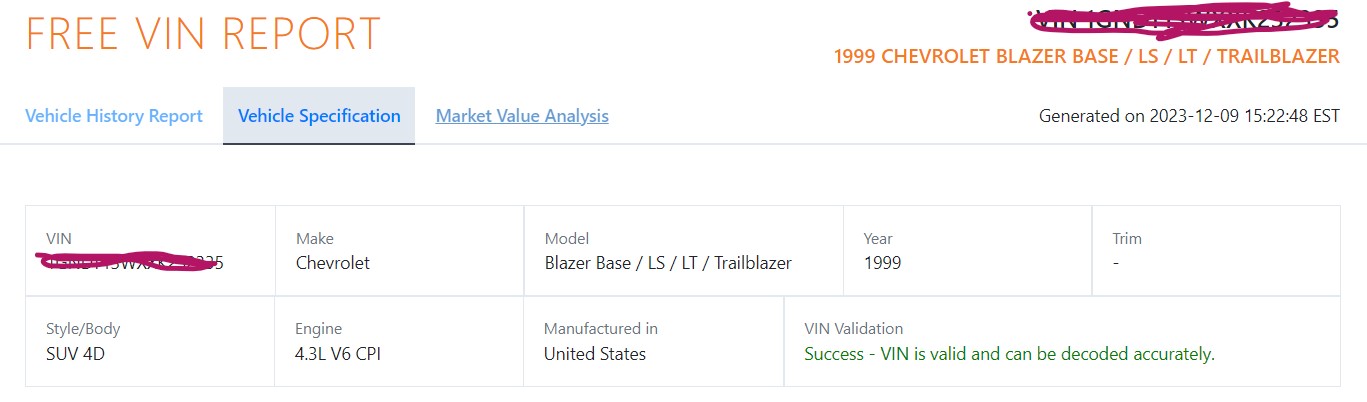Open the Vehicle History Report tab
This screenshot has height=402, width=1367.
pyautogui.click(x=113, y=116)
